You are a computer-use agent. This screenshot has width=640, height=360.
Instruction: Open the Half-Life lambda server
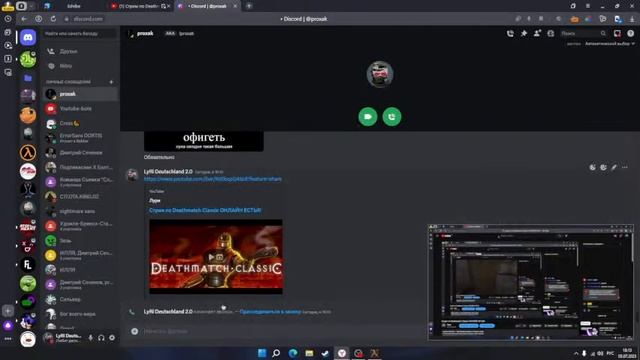pyautogui.click(x=28, y=153)
